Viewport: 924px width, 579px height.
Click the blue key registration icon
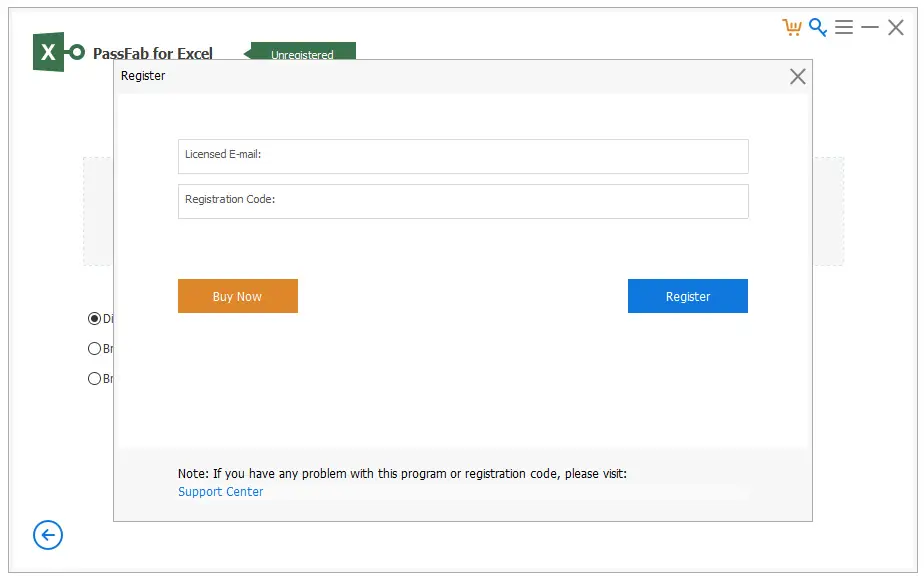pos(818,27)
